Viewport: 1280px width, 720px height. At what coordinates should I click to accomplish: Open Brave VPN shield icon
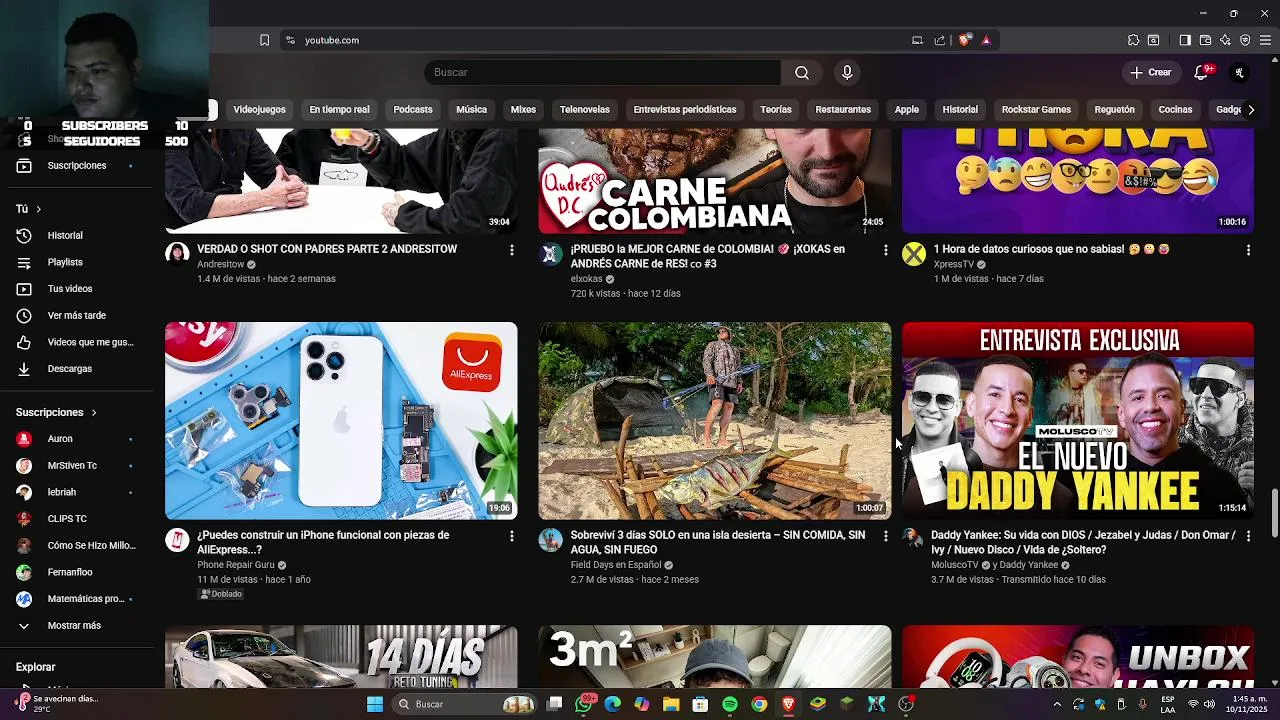click(1245, 40)
